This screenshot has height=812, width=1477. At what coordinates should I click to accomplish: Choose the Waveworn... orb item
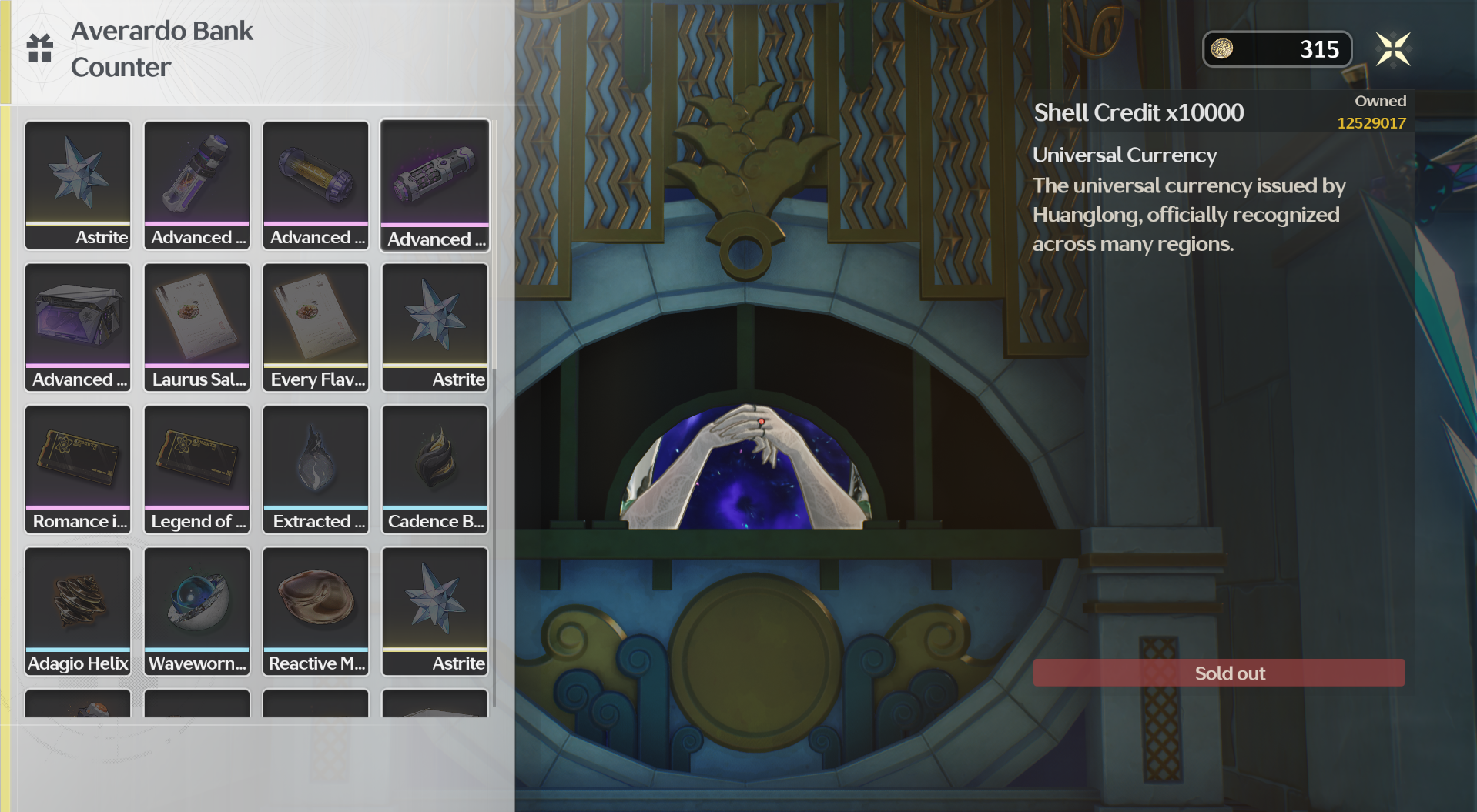197,612
